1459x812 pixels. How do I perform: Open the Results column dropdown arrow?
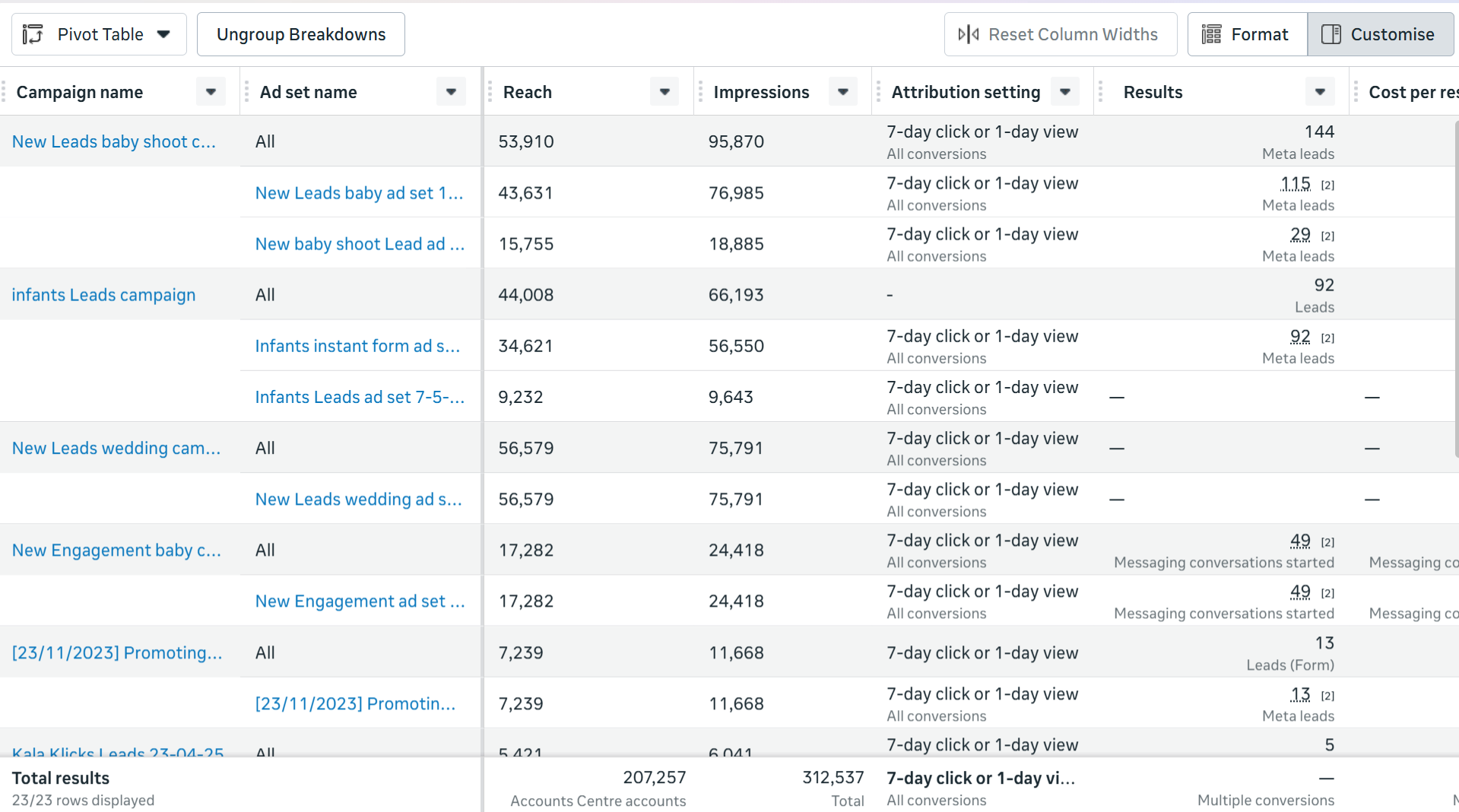pos(1320,92)
